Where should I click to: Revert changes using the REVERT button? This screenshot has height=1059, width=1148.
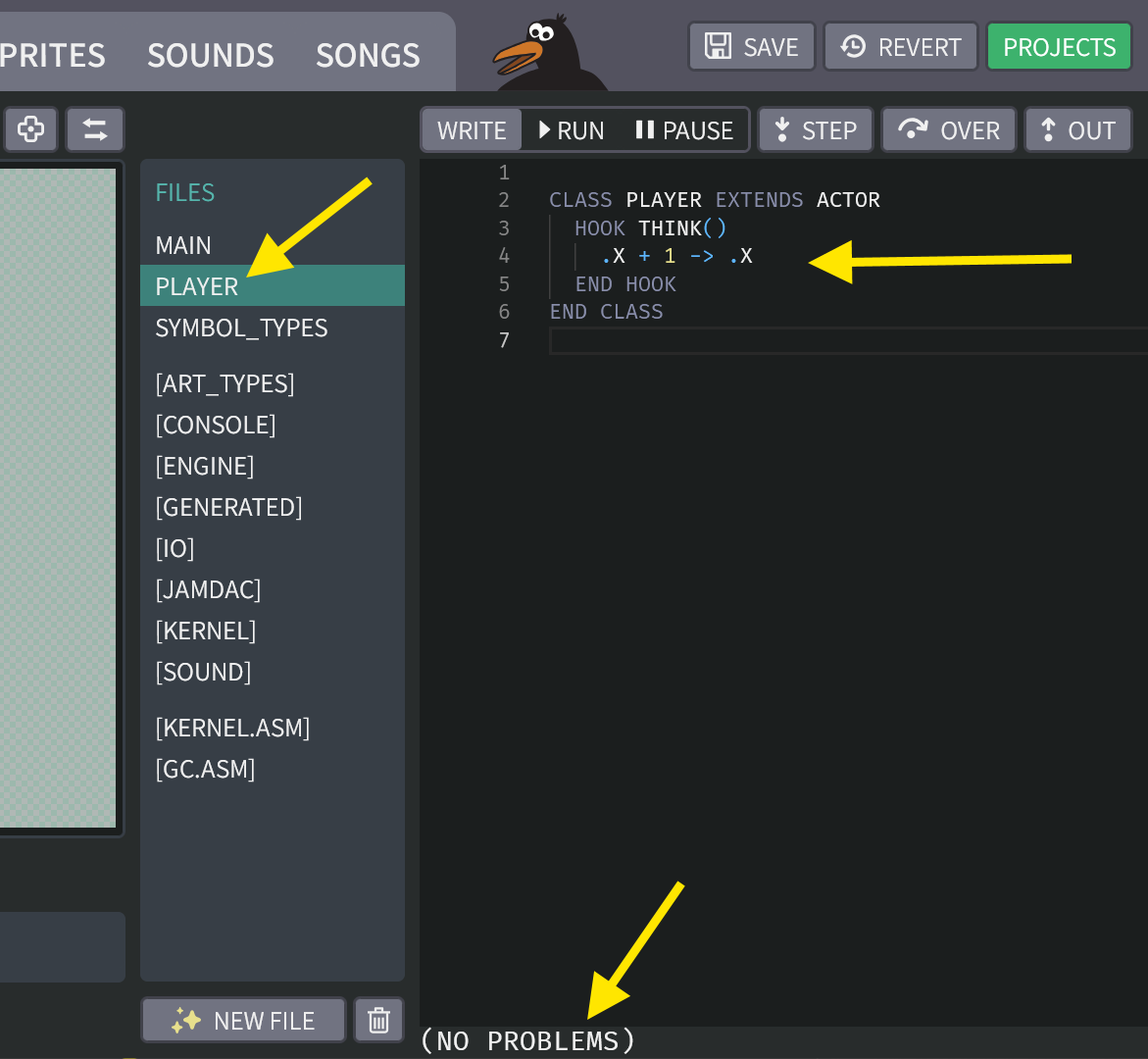(x=901, y=47)
